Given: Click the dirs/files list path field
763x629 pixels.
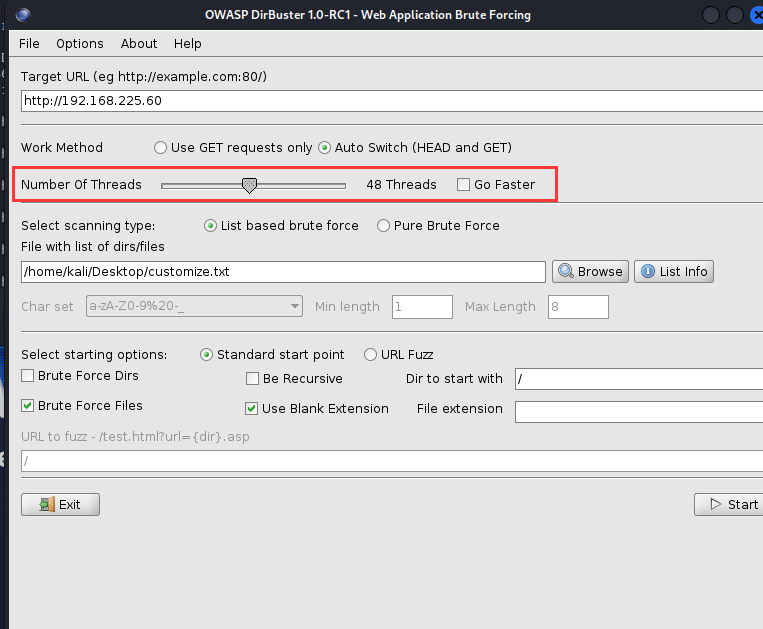Looking at the screenshot, I should coord(283,271).
